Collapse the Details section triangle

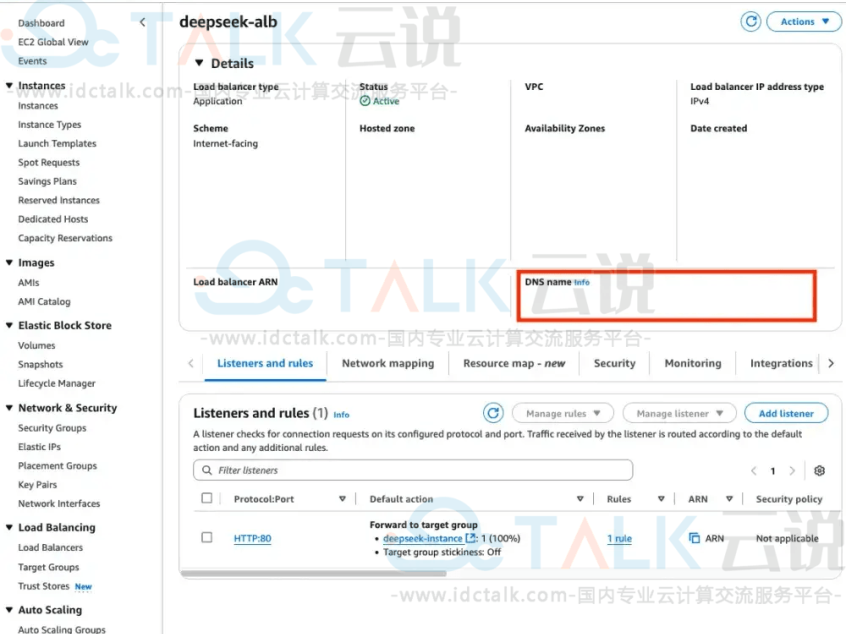[199, 63]
